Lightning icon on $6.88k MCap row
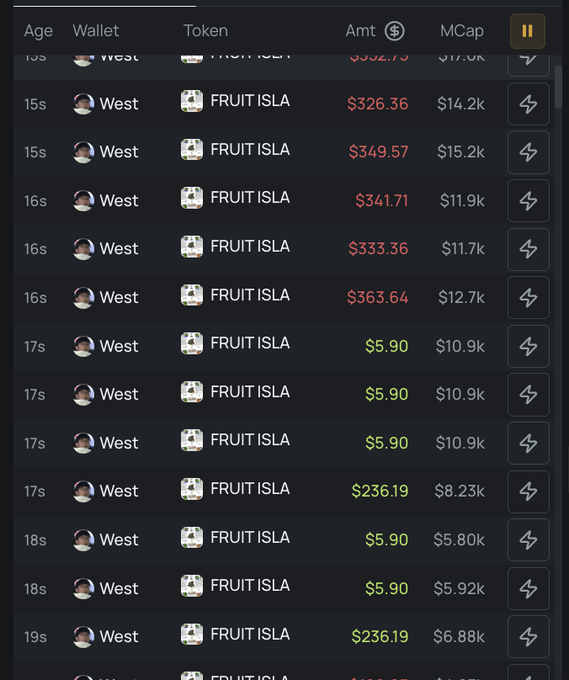569x680 pixels. [x=528, y=637]
